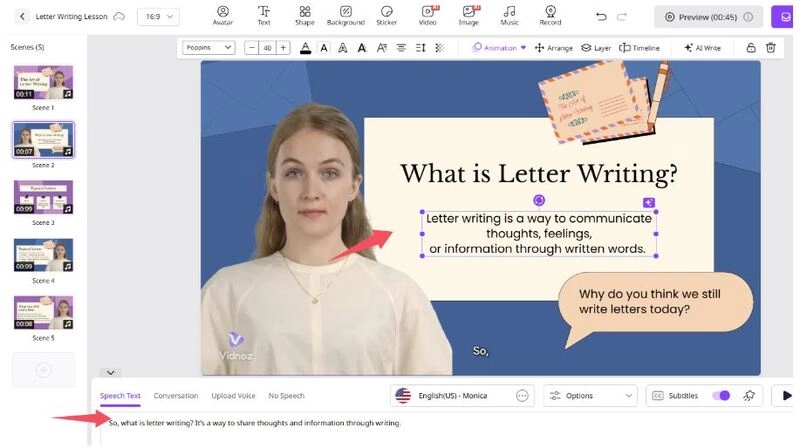Click the font size value 40
Viewport: 800px width, 448px height.
point(267,48)
